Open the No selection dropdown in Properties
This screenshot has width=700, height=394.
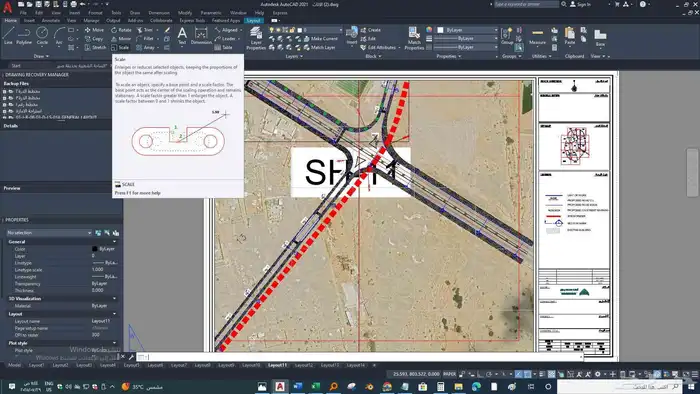pyautogui.click(x=49, y=232)
